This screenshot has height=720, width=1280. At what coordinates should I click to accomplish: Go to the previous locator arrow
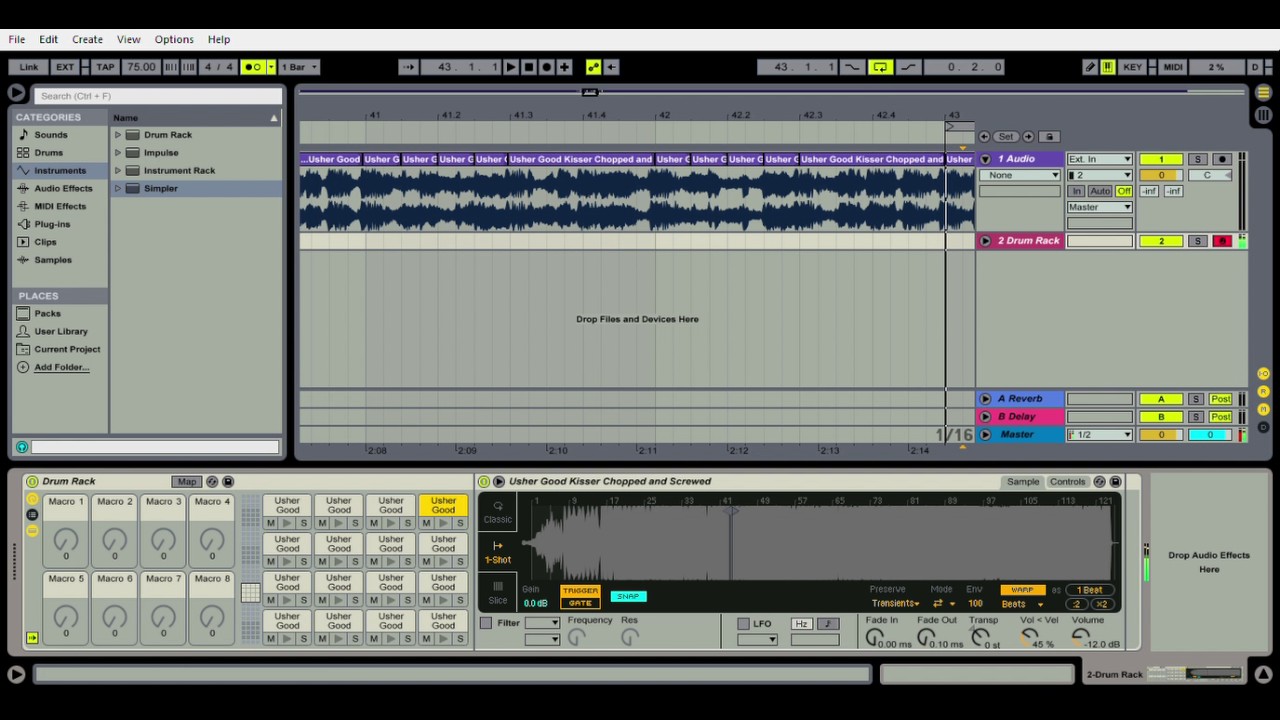coord(984,137)
